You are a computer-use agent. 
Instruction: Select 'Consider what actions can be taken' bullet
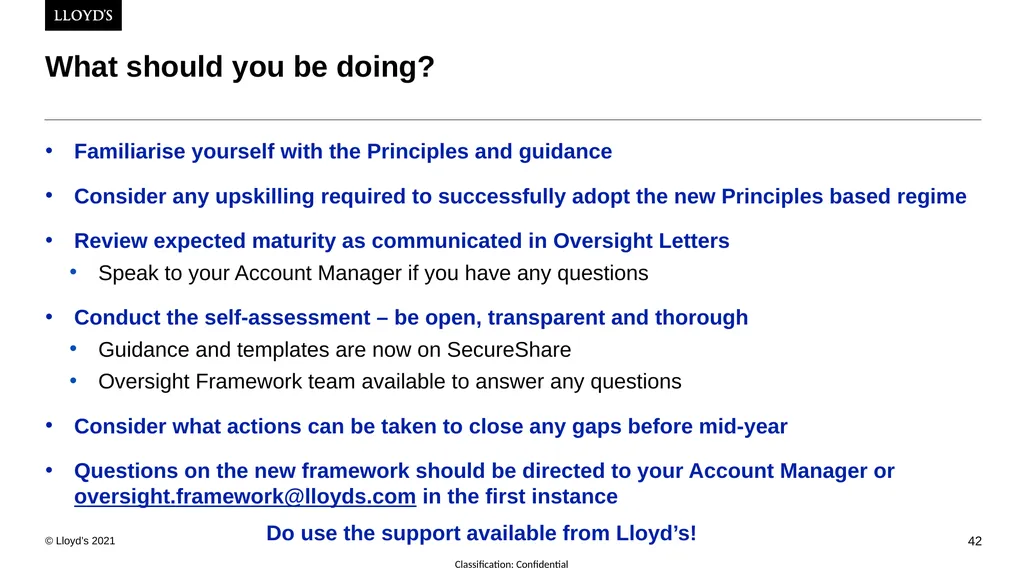pyautogui.click(x=430, y=427)
